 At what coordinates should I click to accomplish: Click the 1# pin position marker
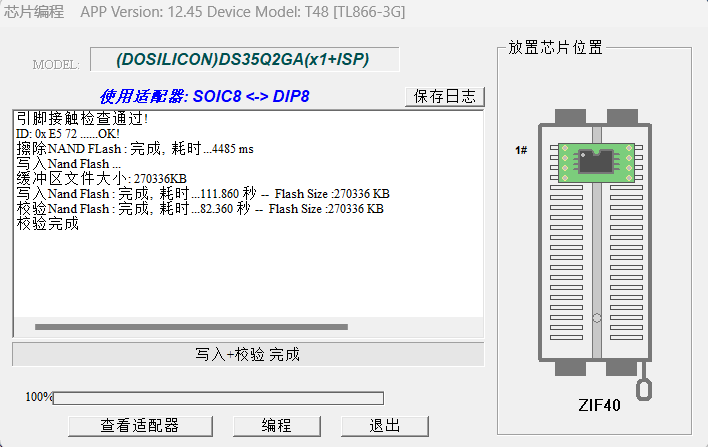[x=521, y=150]
